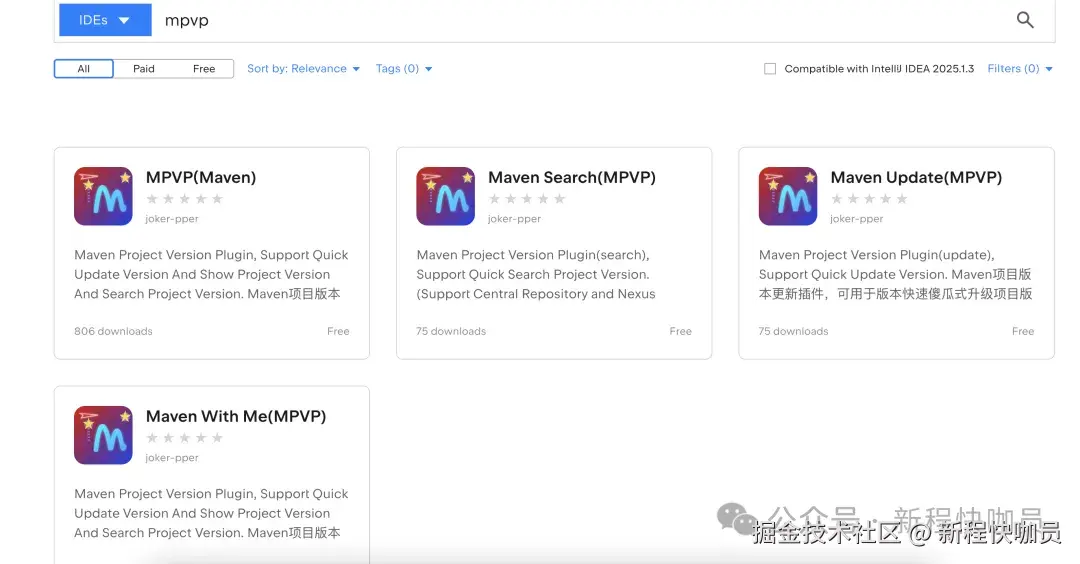Open the Maven Search(MPVP) plugin icon

446,196
